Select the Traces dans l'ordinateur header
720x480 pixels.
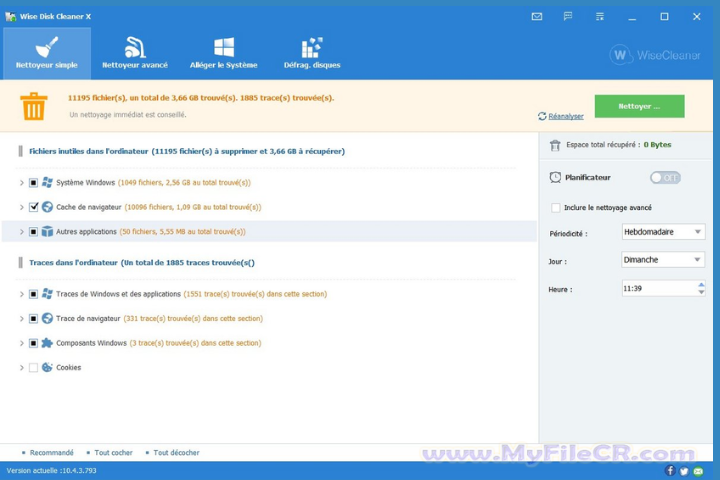142,263
